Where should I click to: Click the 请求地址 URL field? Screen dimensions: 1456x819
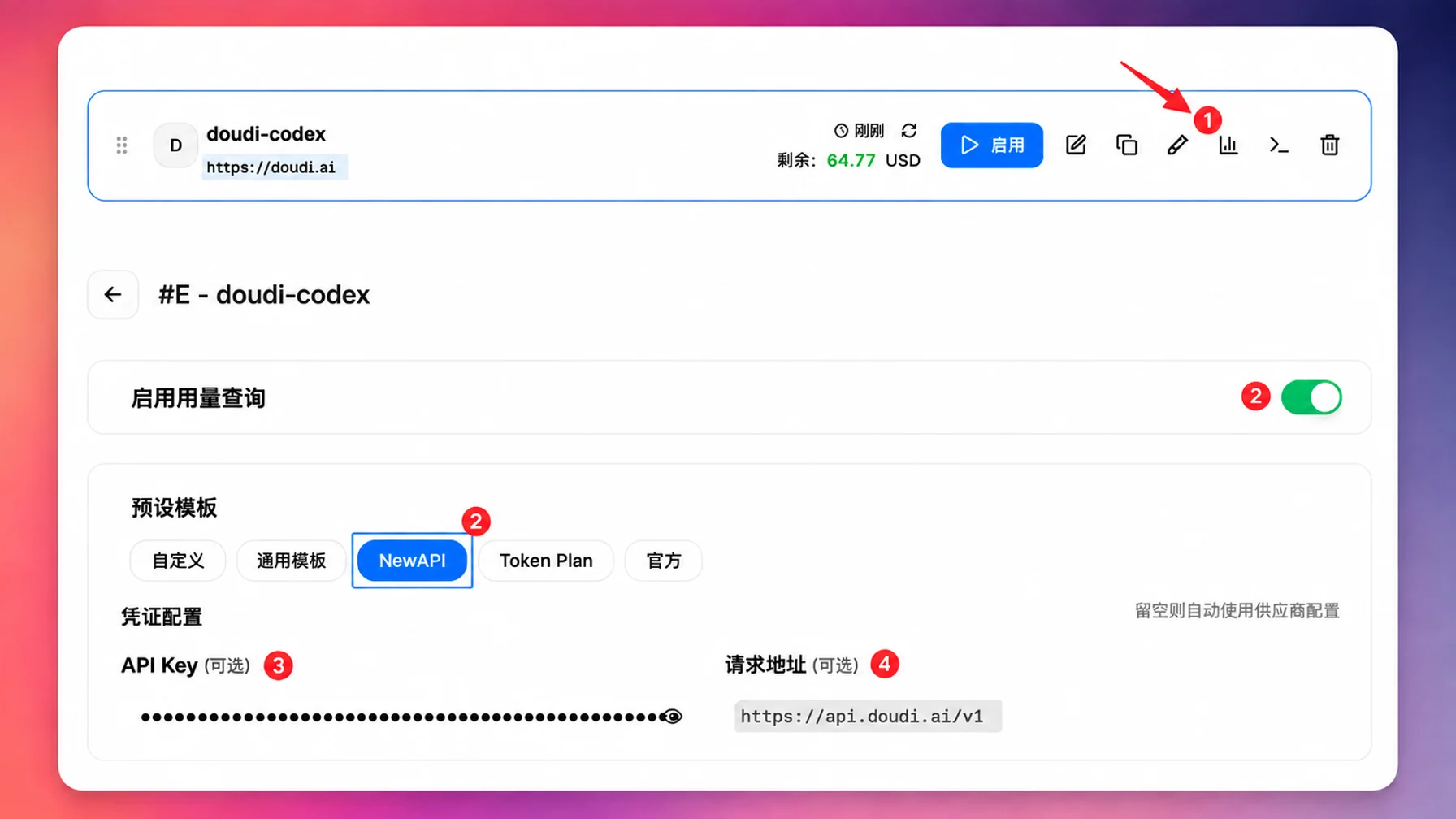click(868, 717)
